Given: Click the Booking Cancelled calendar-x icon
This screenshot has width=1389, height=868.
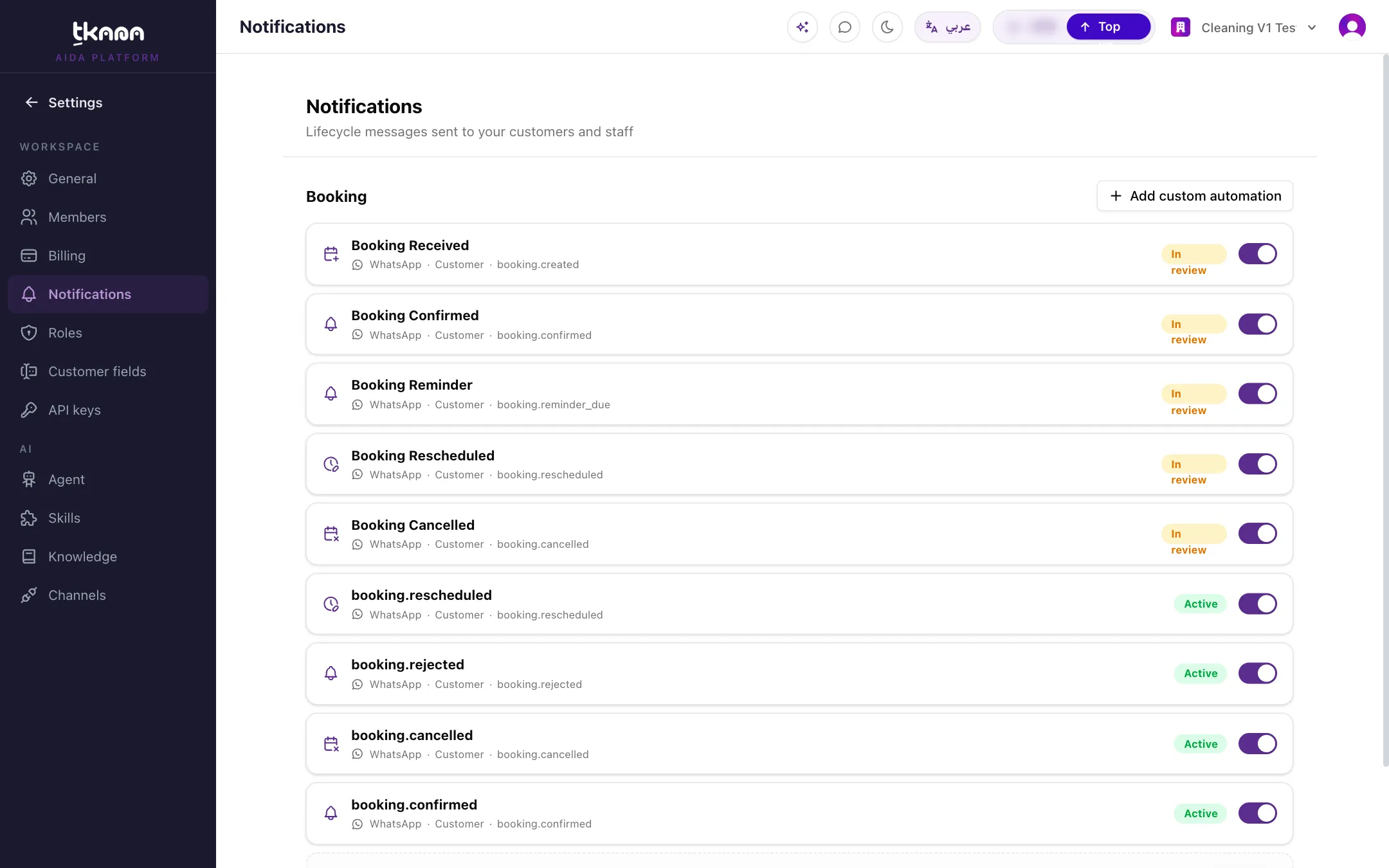Looking at the screenshot, I should click(331, 534).
